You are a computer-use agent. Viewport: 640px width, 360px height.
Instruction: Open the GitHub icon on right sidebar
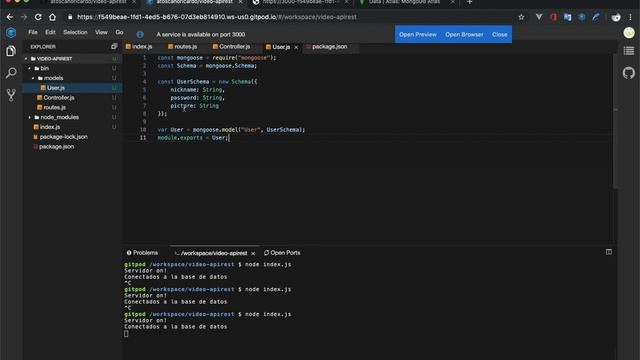click(x=629, y=73)
